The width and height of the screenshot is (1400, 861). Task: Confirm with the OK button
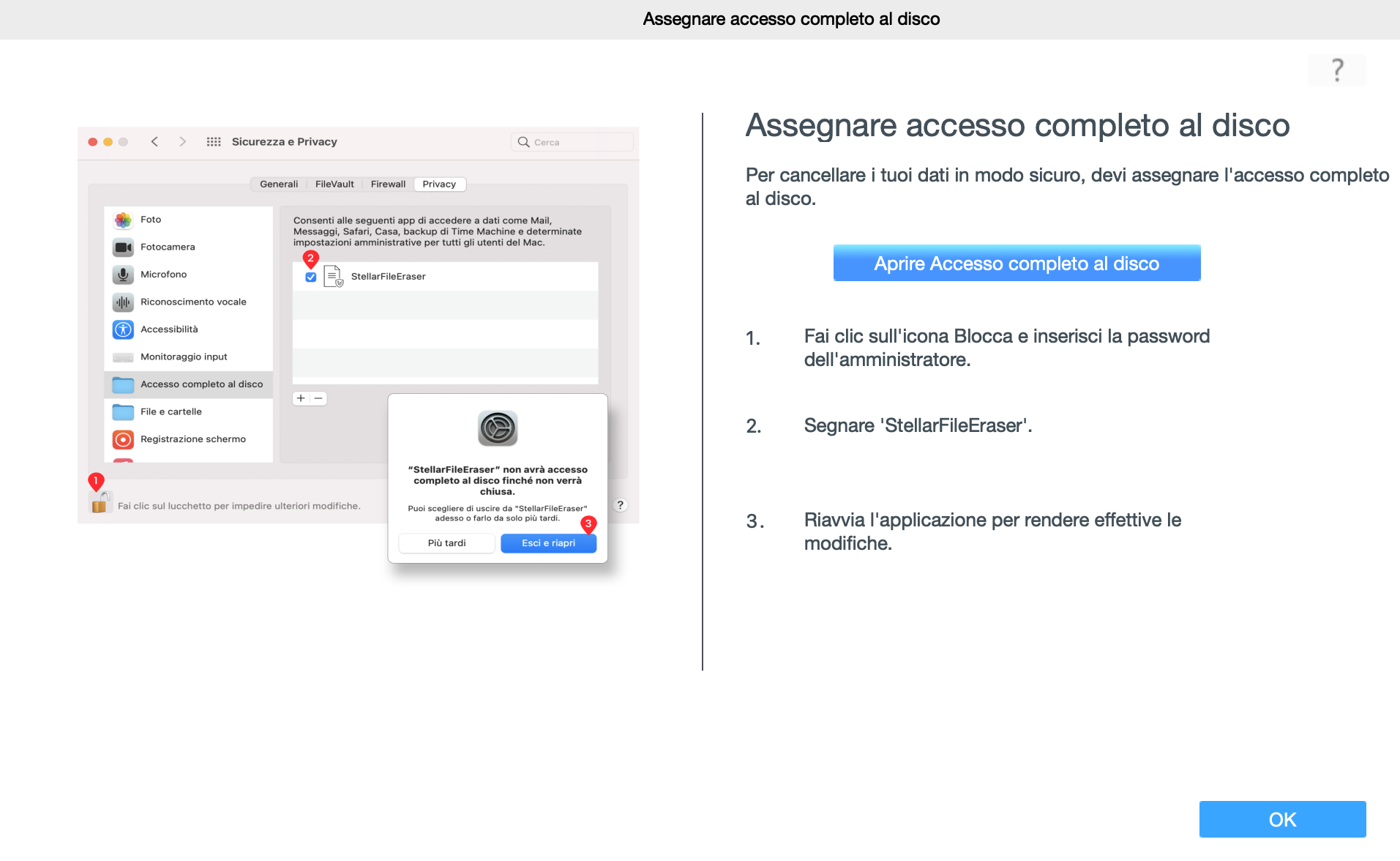1282,819
